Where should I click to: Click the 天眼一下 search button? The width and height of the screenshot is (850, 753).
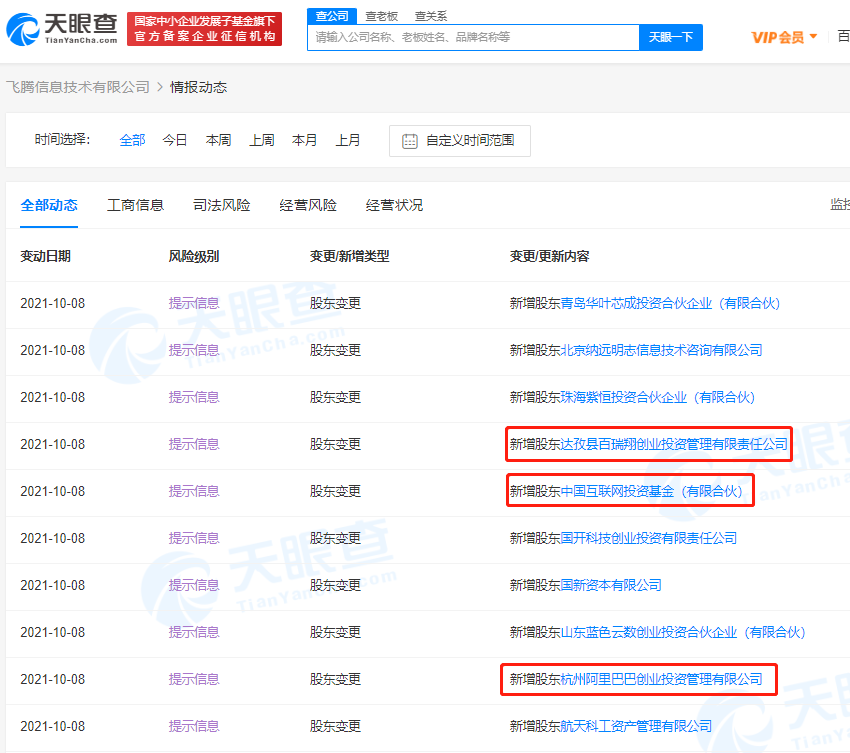(670, 37)
